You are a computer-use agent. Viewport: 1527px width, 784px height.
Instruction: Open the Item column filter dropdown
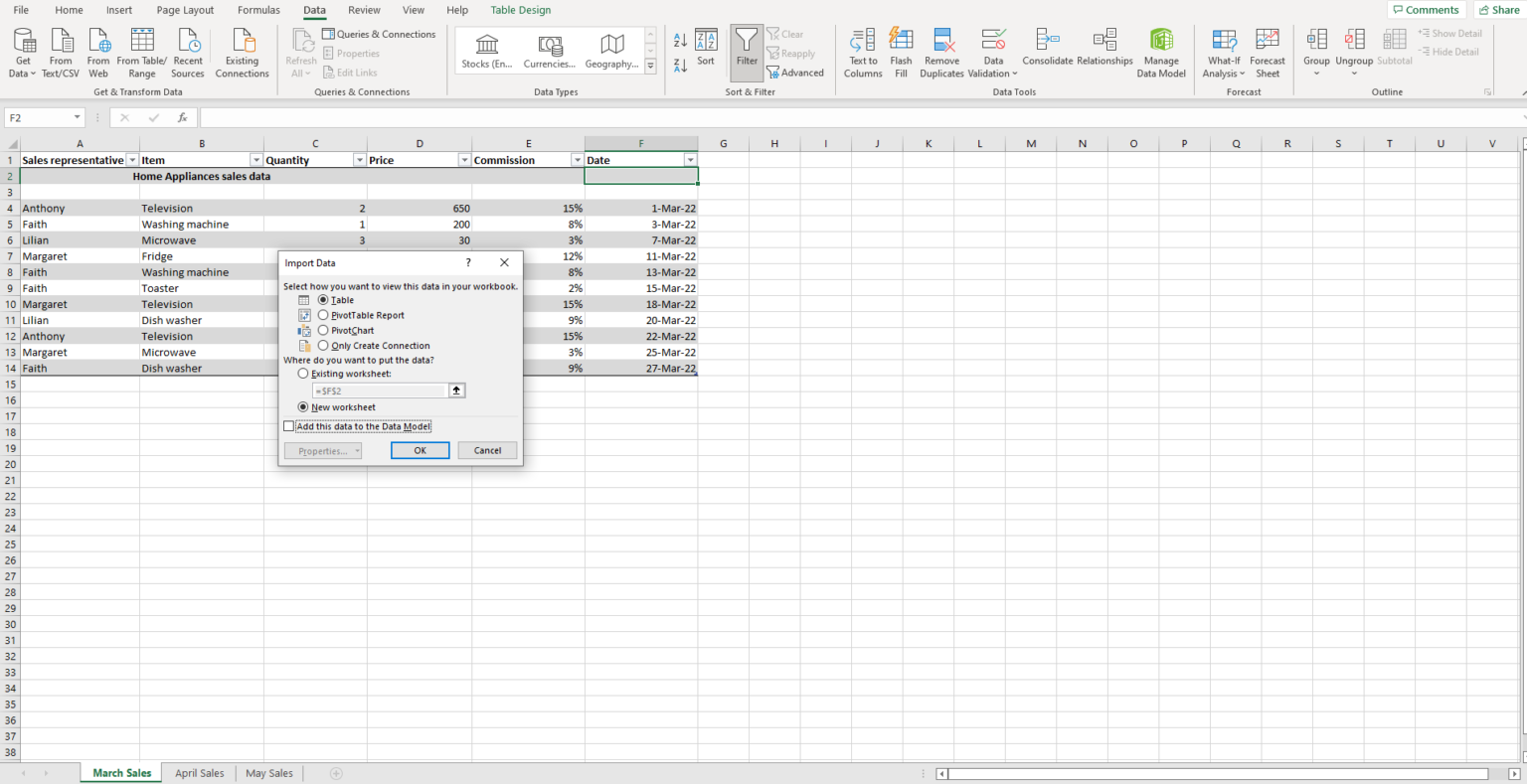256,159
